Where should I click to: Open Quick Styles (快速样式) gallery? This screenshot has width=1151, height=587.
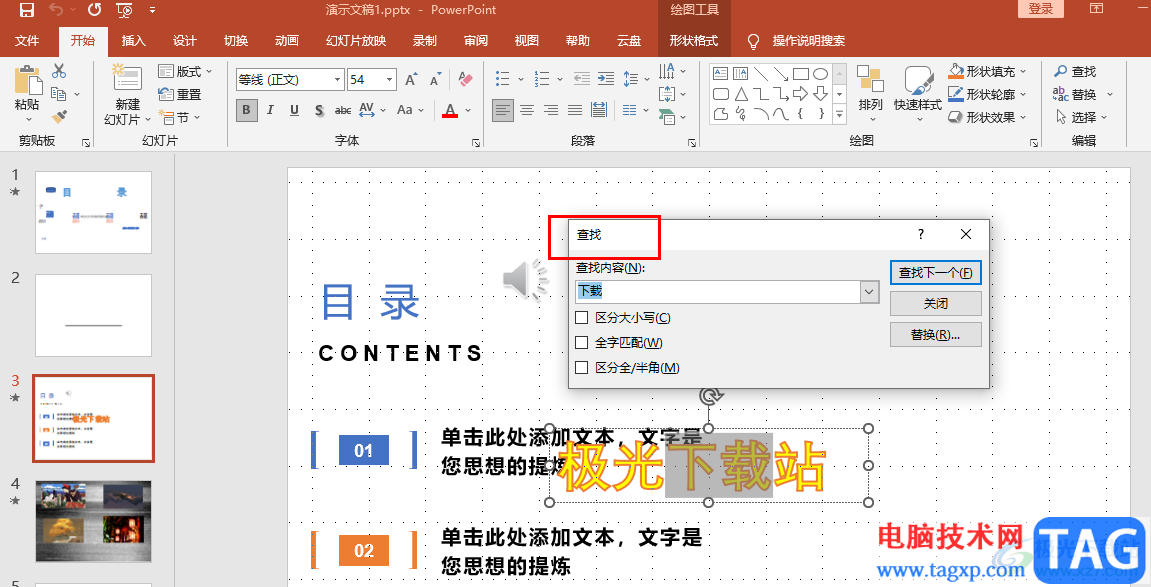(x=918, y=92)
